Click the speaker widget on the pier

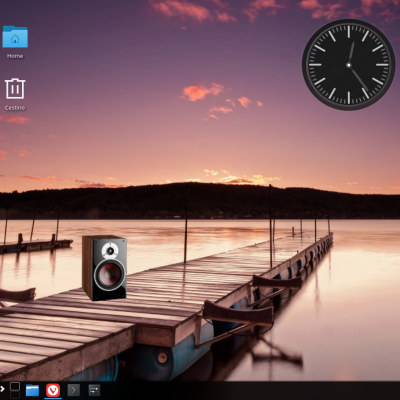coord(104,268)
